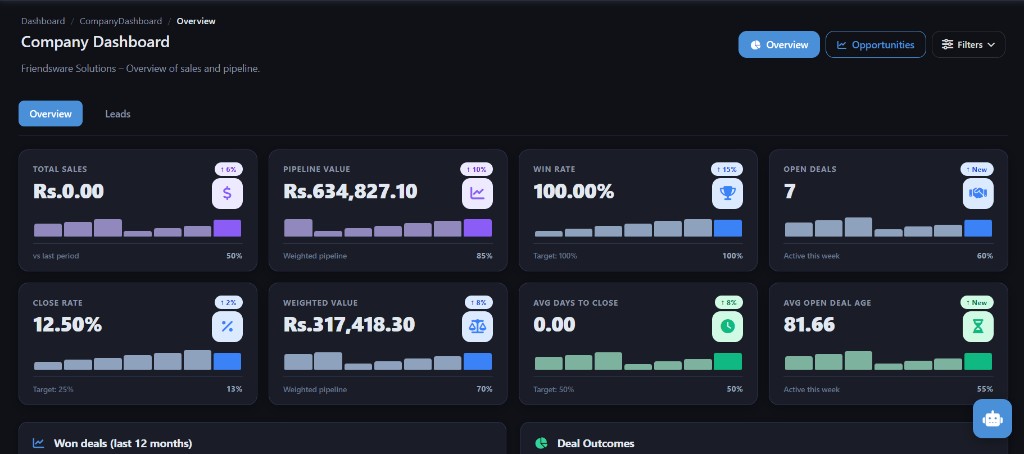1024x454 pixels.
Task: Click the chart icon beside Won deals heading
Action: tap(39, 443)
